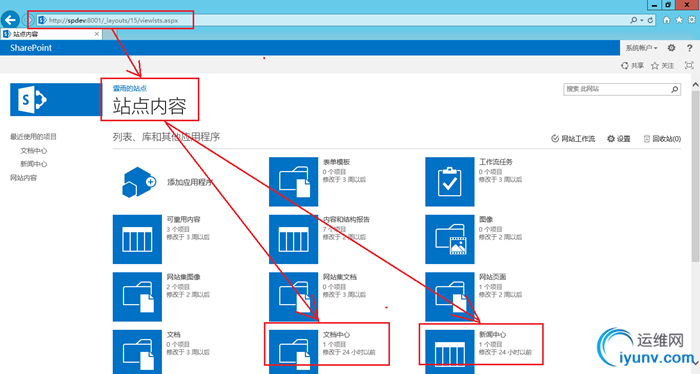The height and width of the screenshot is (374, 700).
Task: Click the vertical scrollbar thumb
Action: (x=696, y=176)
